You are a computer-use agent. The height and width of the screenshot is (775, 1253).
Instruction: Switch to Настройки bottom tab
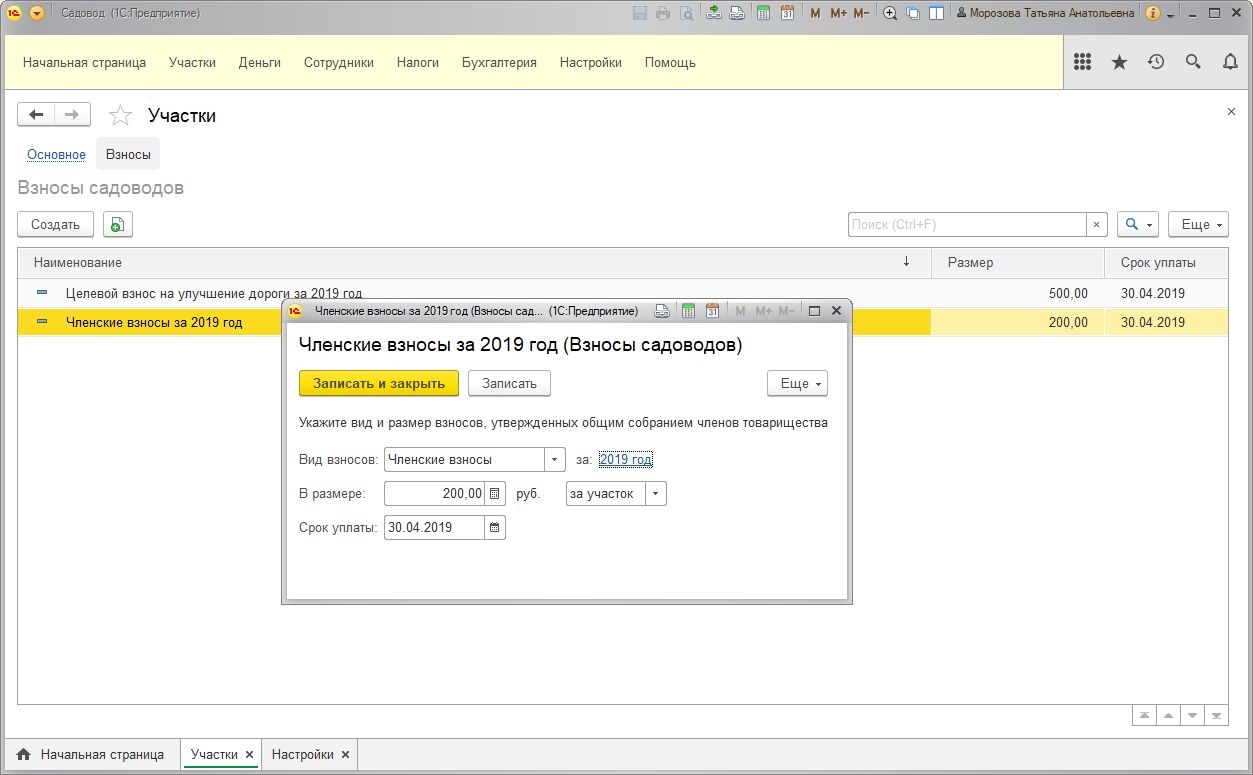302,755
